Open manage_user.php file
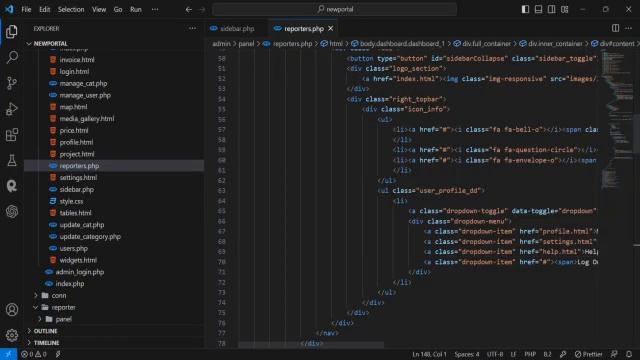This screenshot has width=640, height=360. pos(85,95)
